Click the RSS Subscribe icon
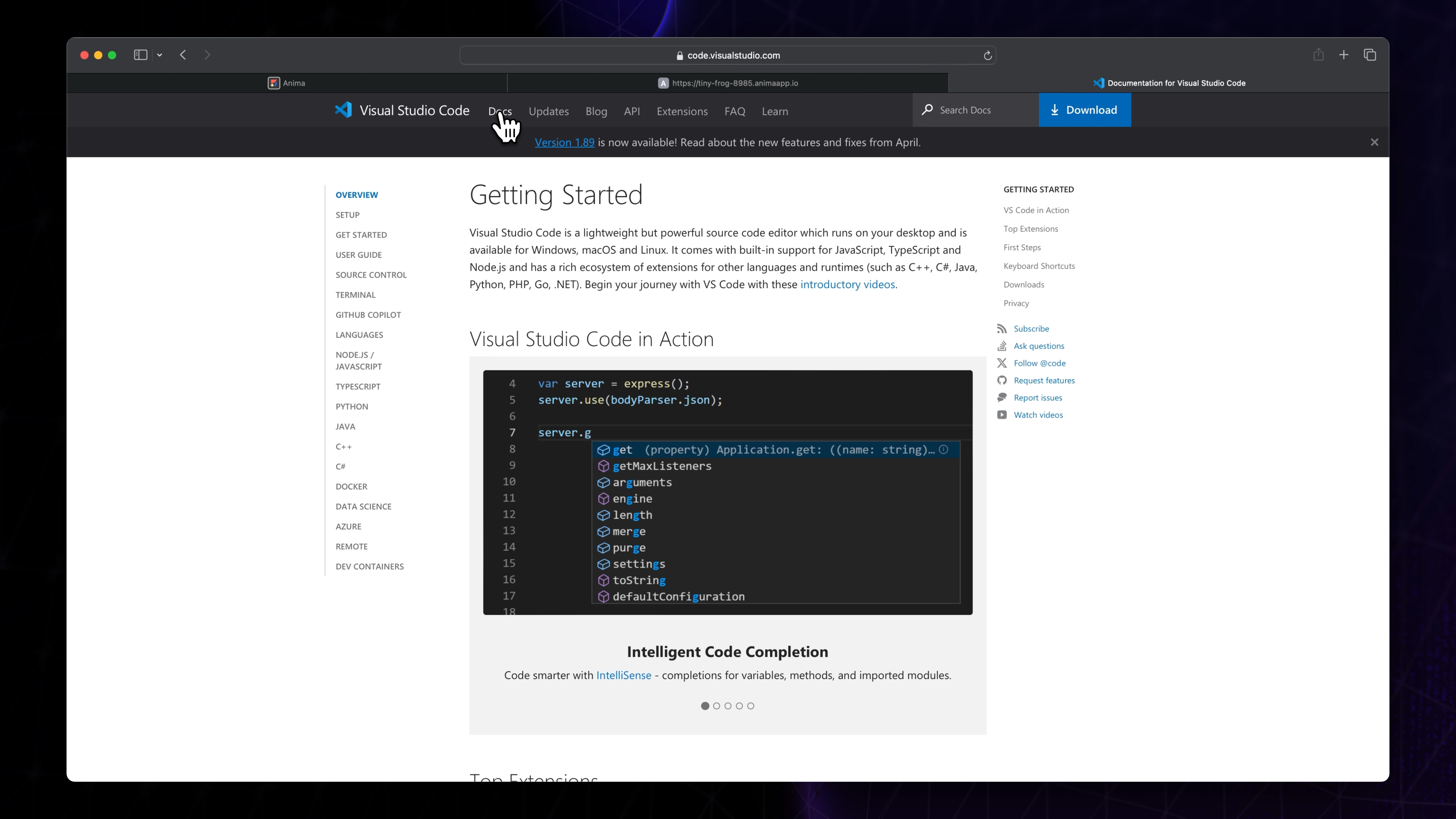 [1001, 328]
